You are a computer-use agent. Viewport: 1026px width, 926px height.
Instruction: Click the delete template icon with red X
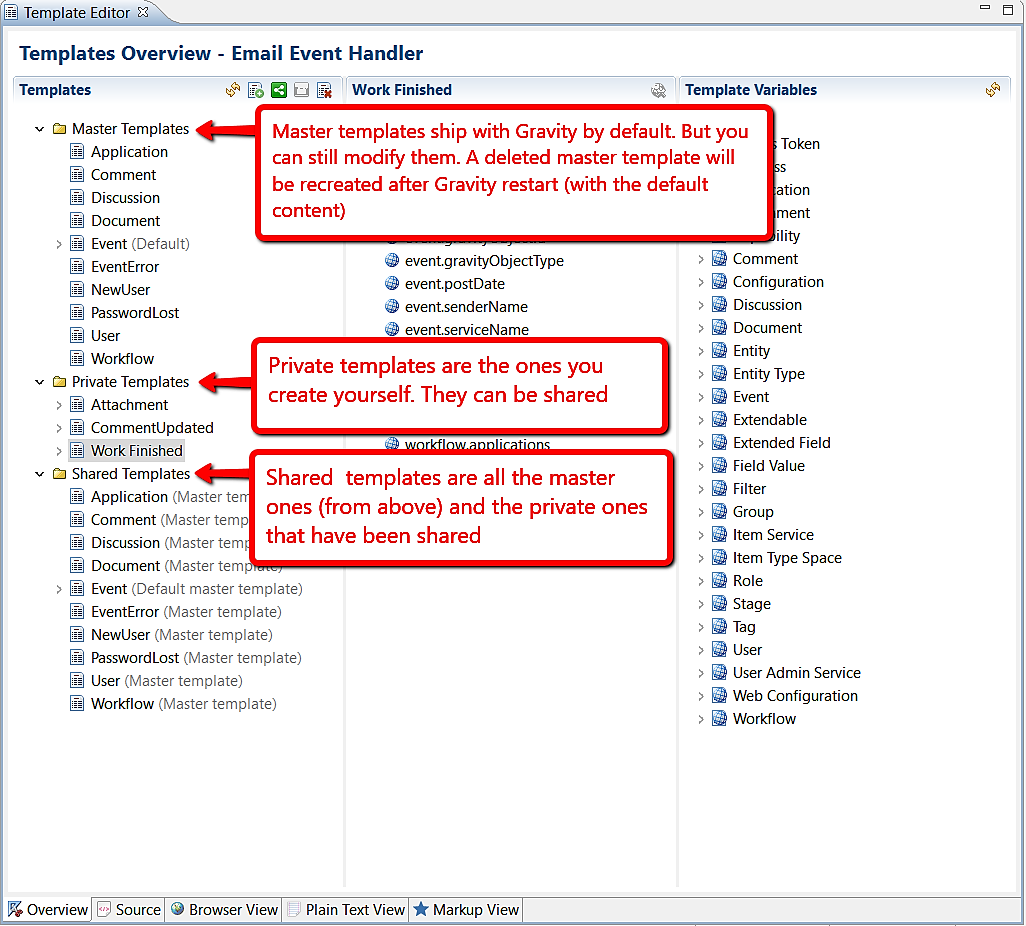click(324, 90)
